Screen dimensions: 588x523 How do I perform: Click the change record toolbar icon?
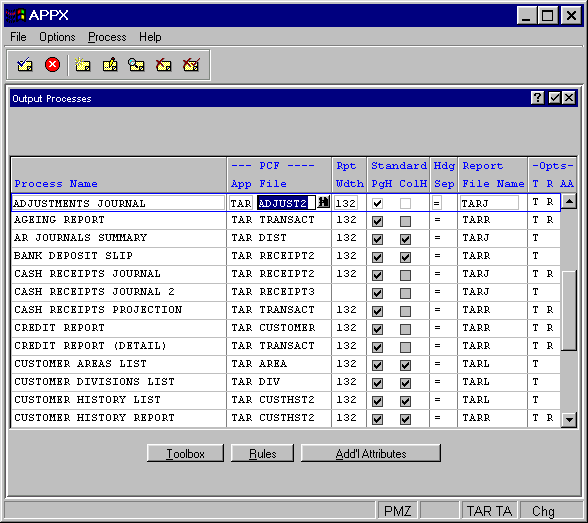[110, 65]
